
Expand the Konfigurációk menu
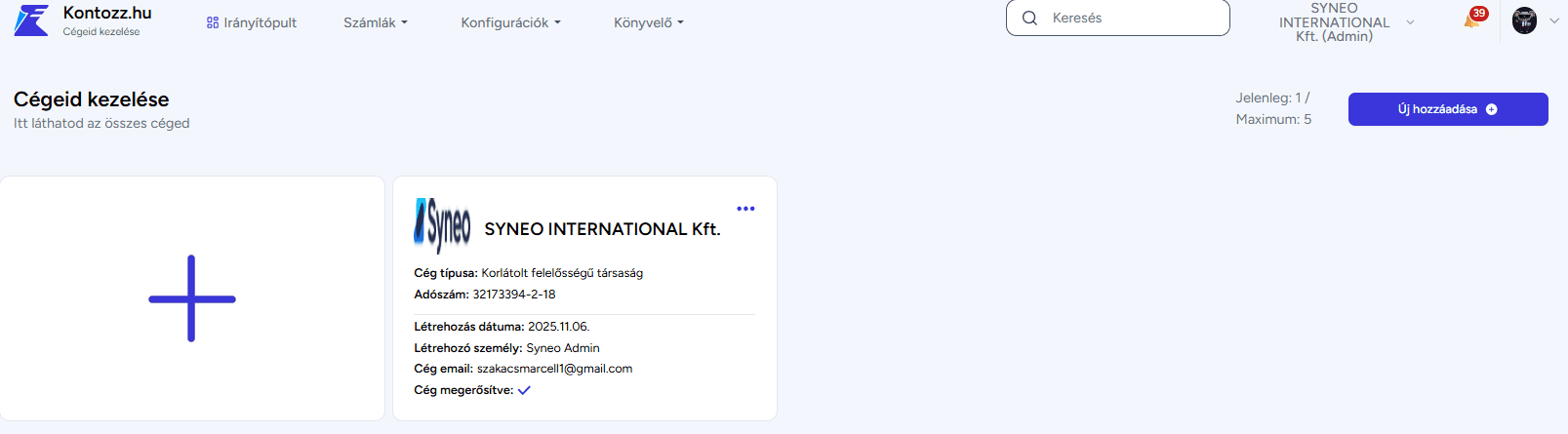(x=510, y=22)
